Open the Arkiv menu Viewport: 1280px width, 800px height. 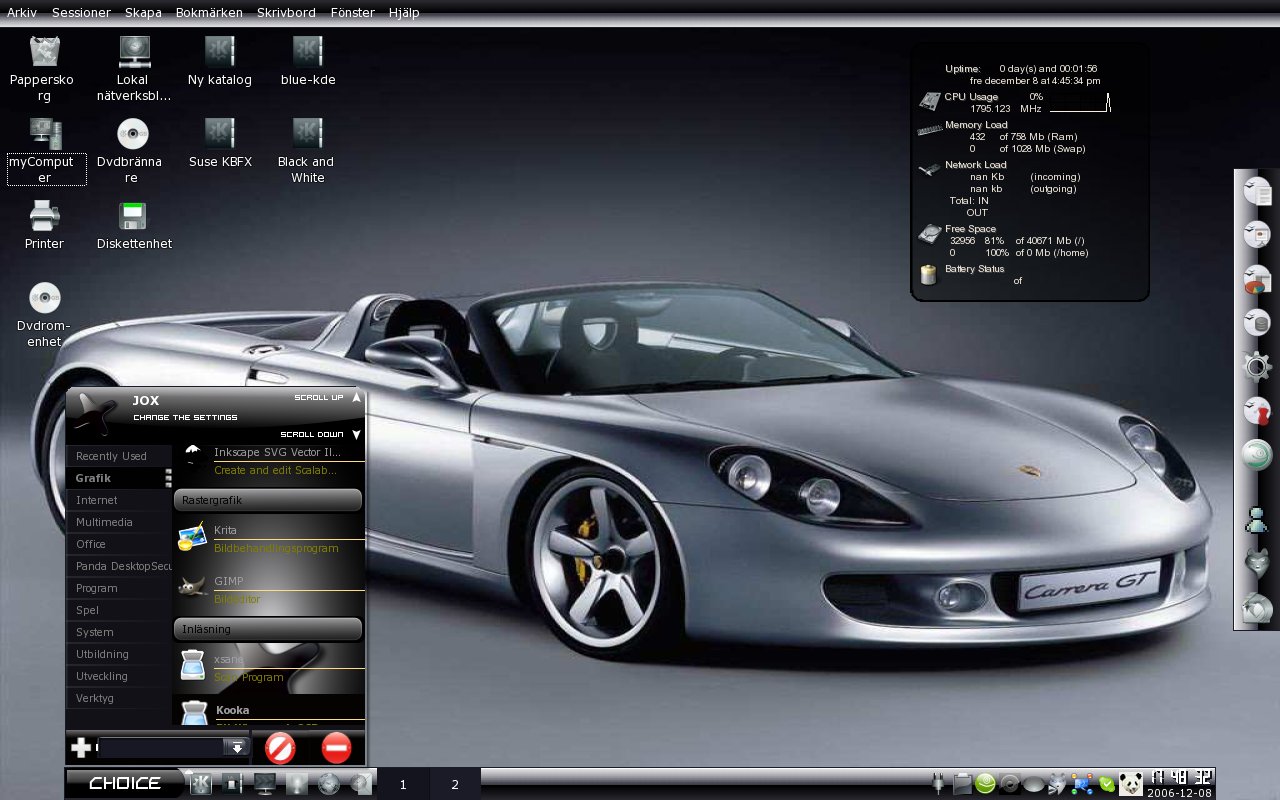click(x=22, y=13)
